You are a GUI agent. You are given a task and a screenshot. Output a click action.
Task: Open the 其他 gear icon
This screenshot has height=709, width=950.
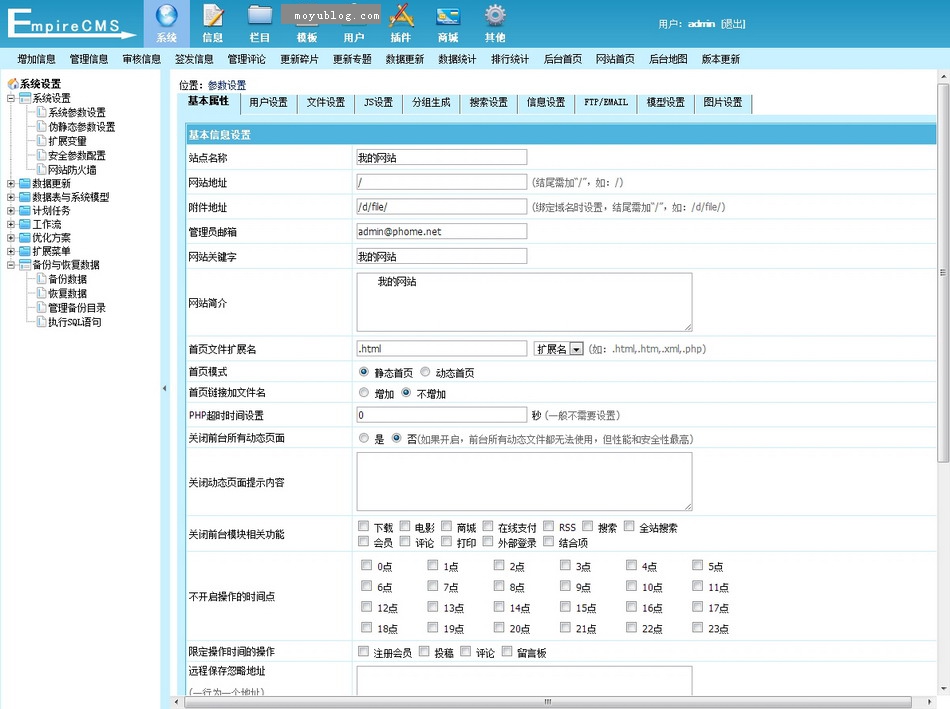pyautogui.click(x=495, y=16)
